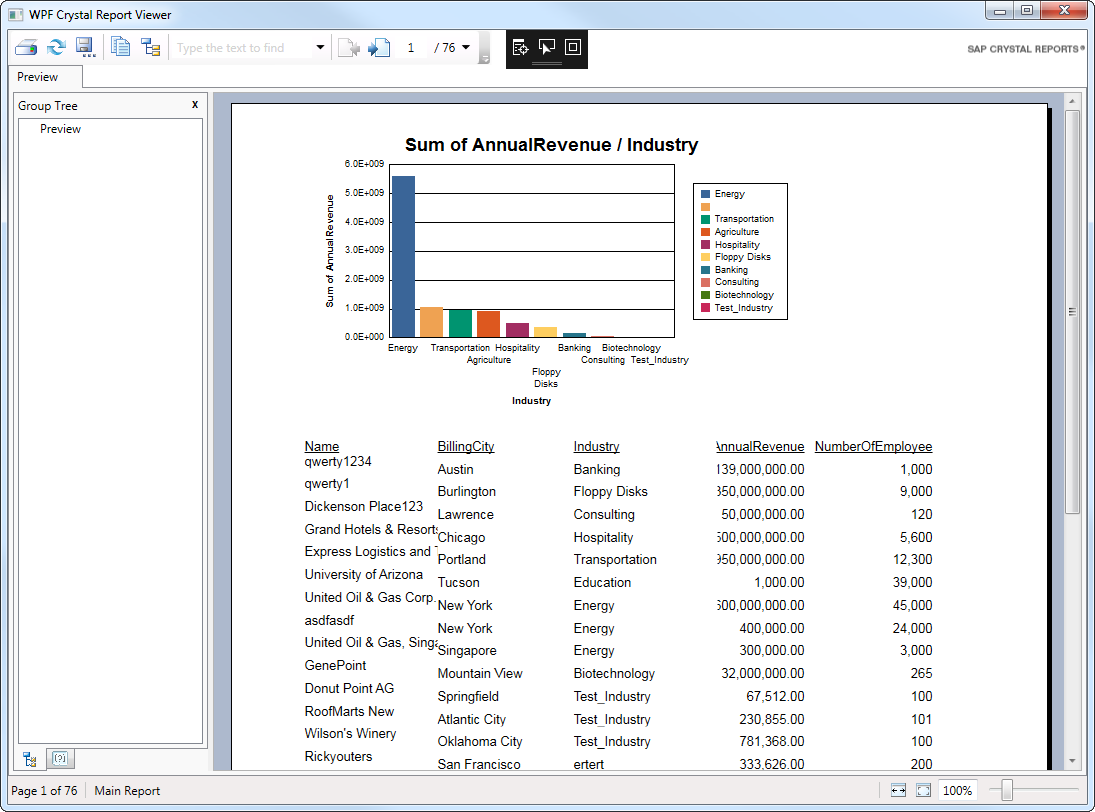Switch to the Preview tab

click(x=38, y=77)
